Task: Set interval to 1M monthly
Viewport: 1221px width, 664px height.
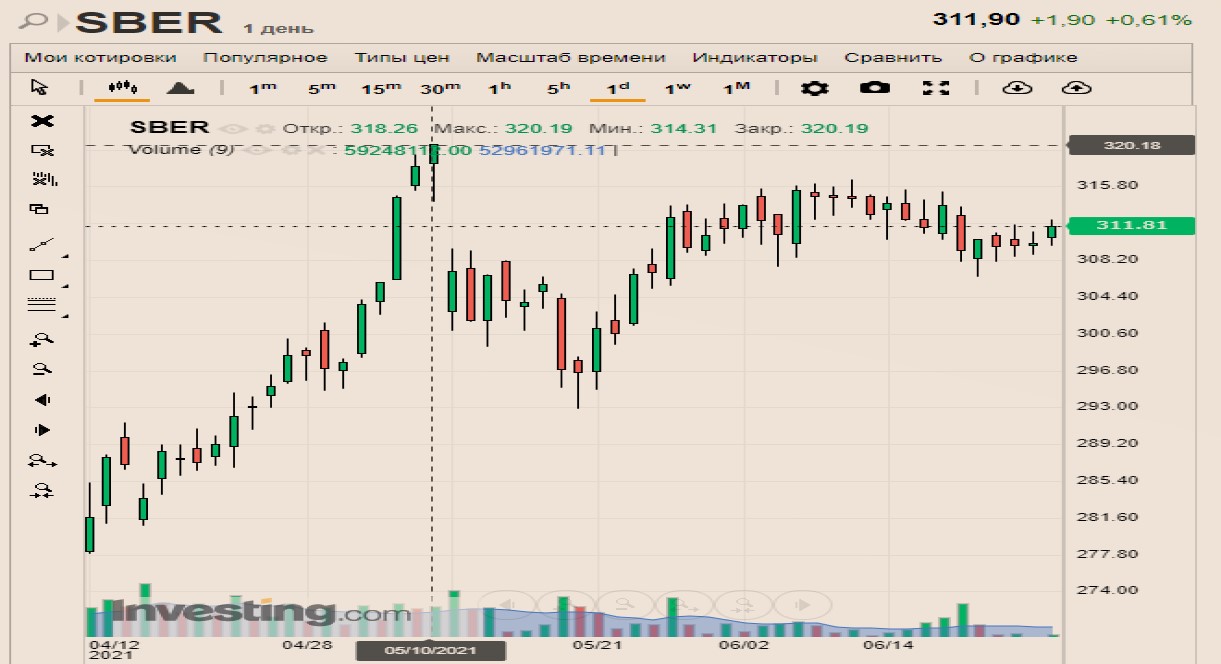Action: (736, 88)
